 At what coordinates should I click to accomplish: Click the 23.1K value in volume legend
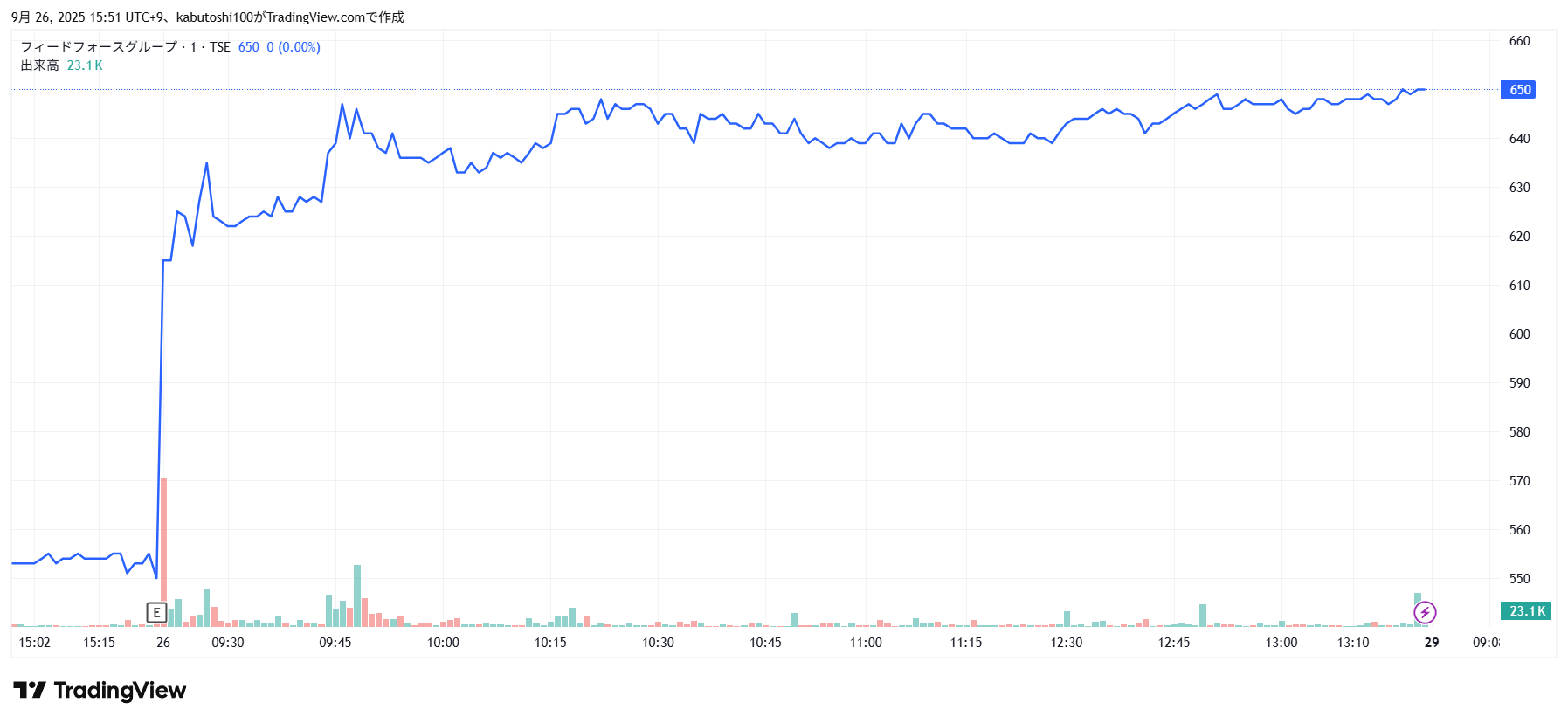point(85,65)
